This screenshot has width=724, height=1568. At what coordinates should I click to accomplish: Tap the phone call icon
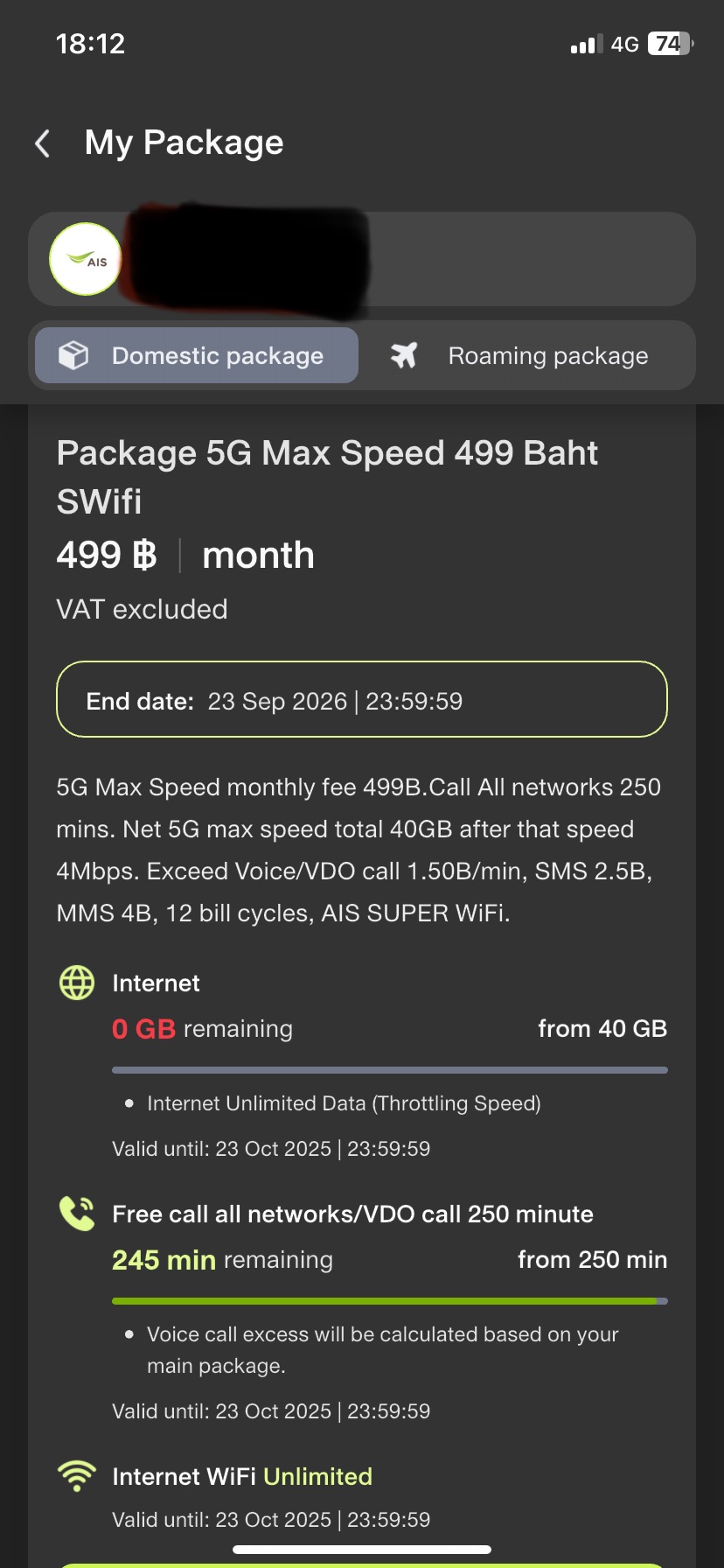coord(77,1214)
